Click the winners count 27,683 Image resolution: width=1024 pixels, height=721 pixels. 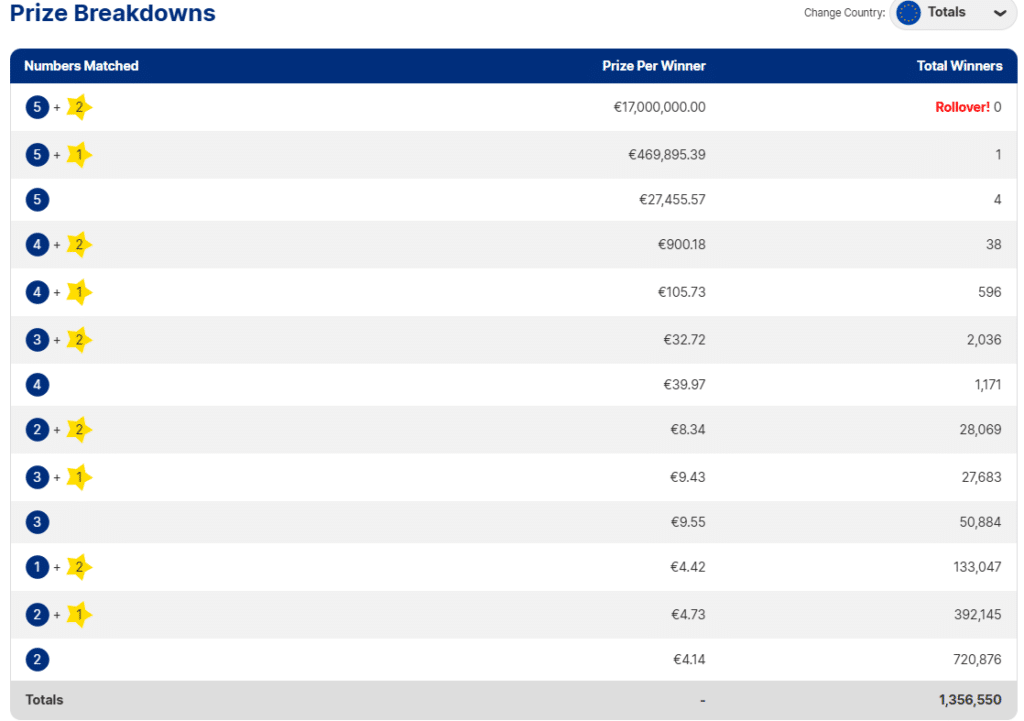pyautogui.click(x=981, y=477)
